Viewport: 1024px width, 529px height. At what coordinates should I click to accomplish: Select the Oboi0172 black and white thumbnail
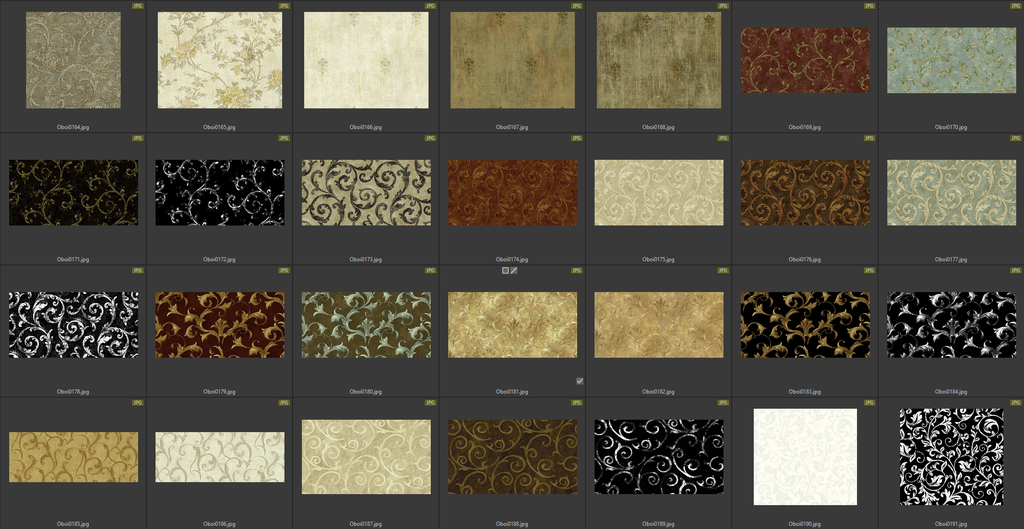point(219,192)
